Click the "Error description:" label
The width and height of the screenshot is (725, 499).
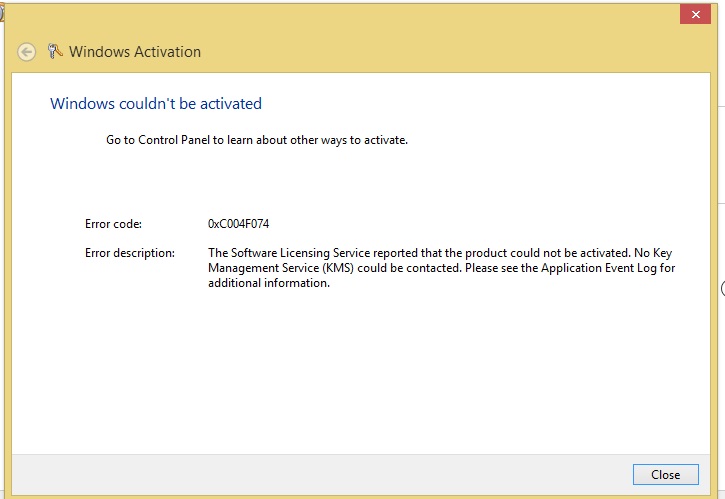point(130,253)
